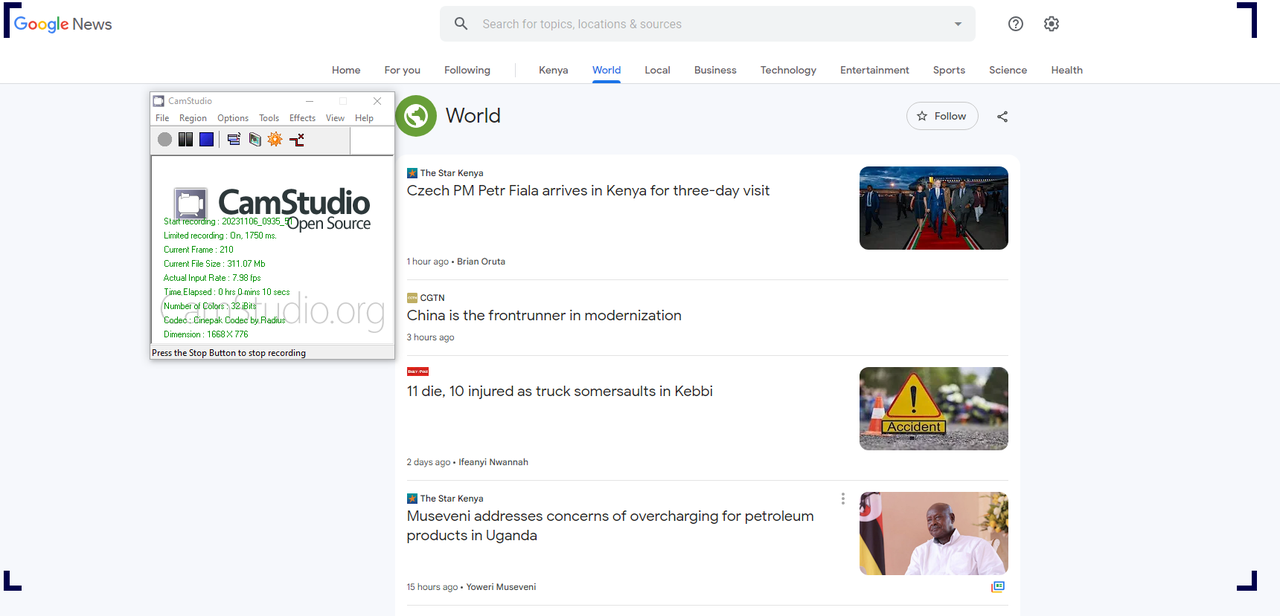Open CamStudio Options menu
This screenshot has height=616, width=1280.
(x=233, y=118)
